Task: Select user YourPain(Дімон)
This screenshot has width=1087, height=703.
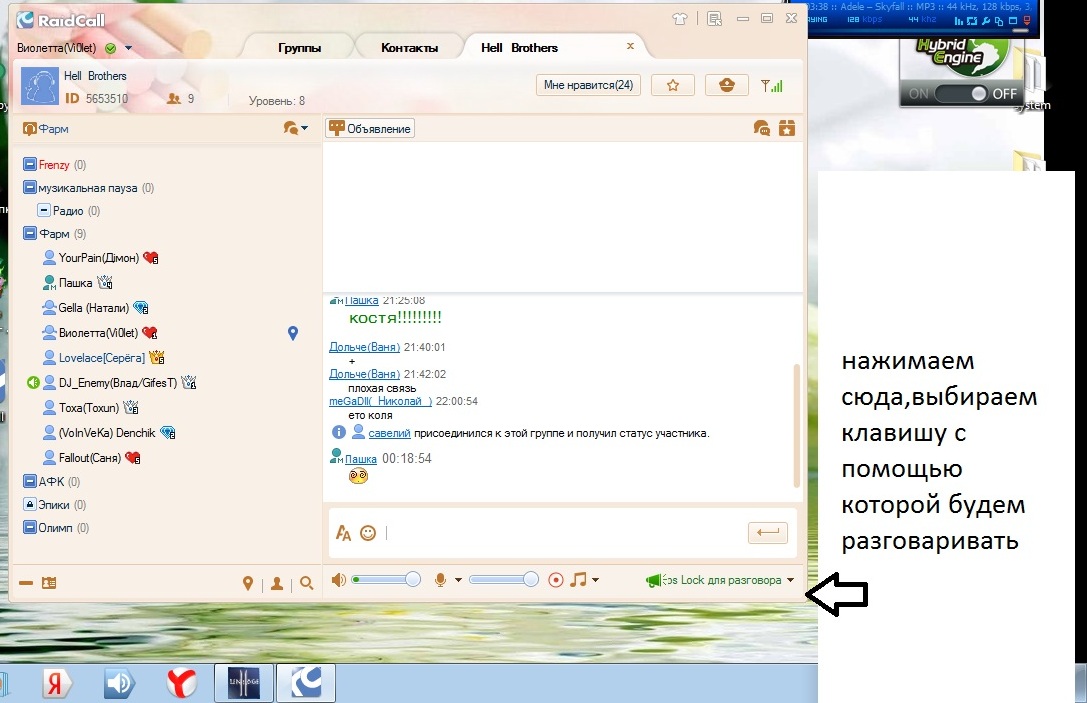Action: pos(98,258)
